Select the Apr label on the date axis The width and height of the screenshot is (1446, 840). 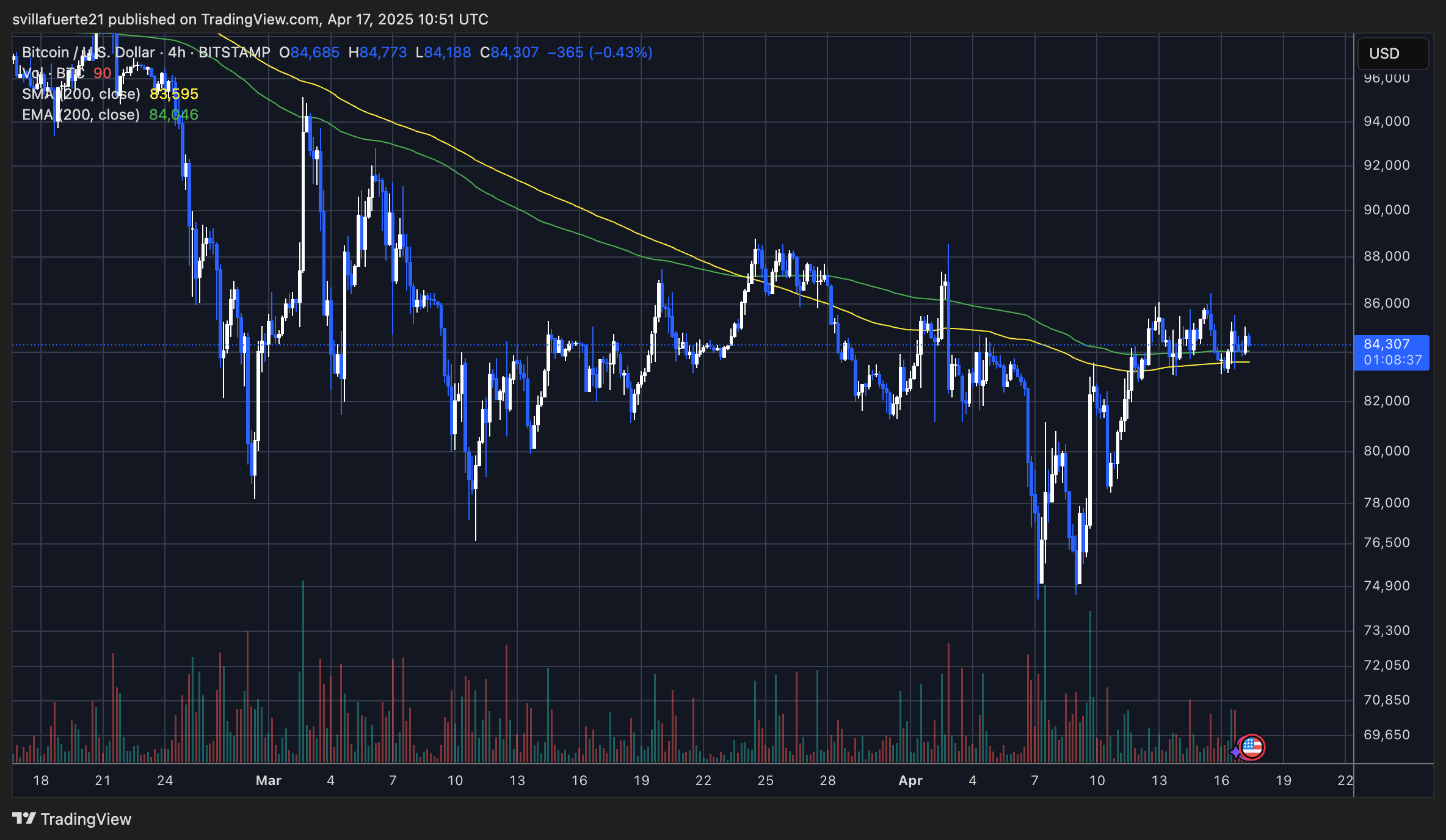(911, 780)
